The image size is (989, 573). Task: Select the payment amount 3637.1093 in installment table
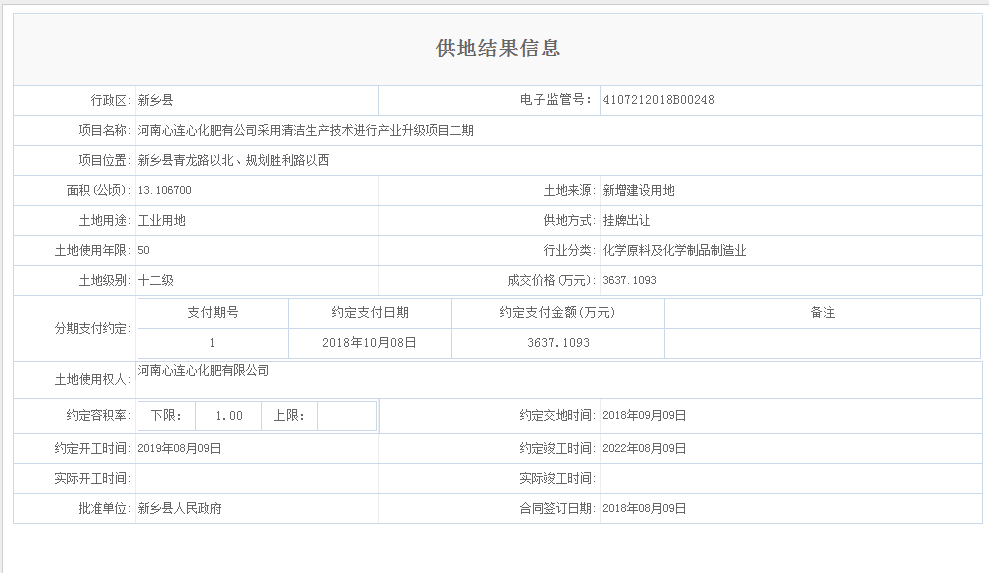pos(558,343)
